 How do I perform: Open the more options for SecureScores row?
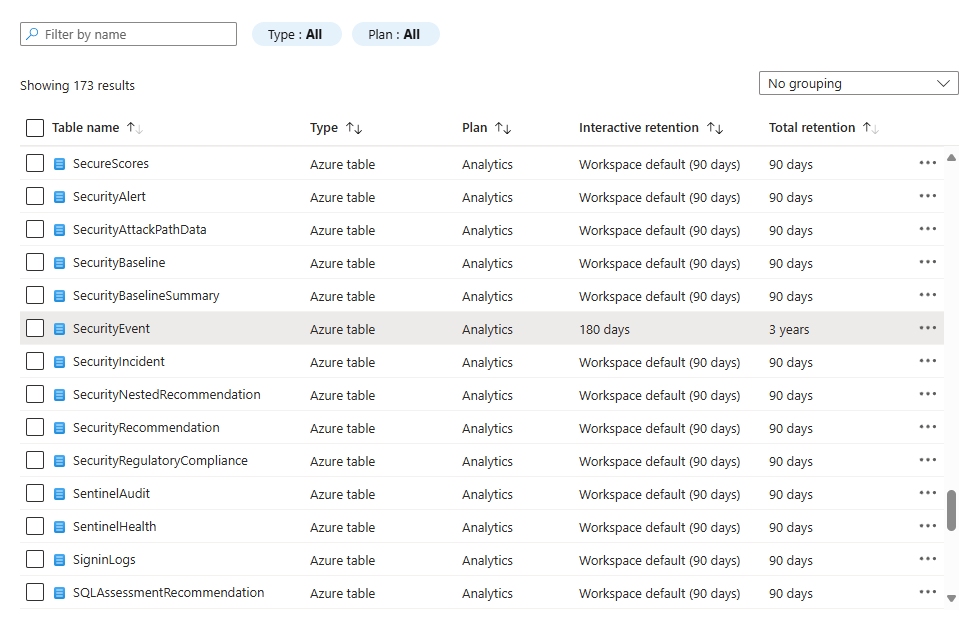coord(927,164)
